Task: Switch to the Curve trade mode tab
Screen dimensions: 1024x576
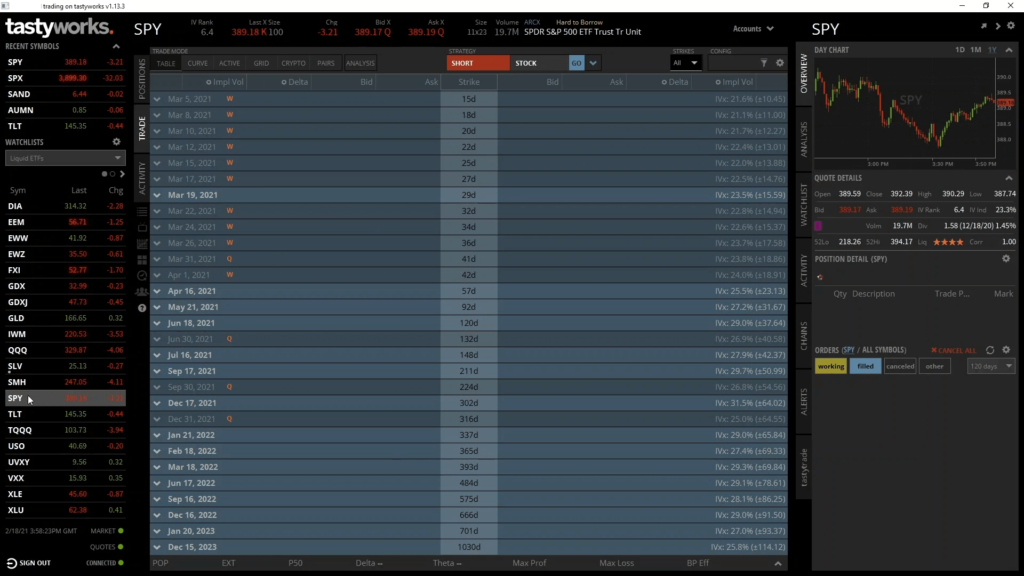Action: pyautogui.click(x=197, y=63)
